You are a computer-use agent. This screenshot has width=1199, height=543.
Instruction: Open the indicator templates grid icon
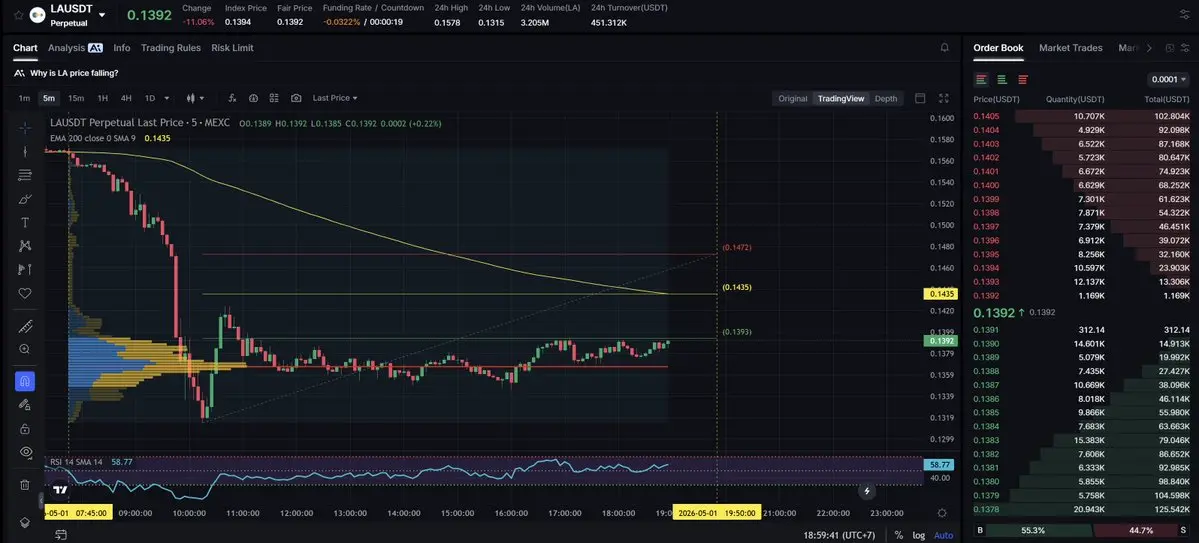pos(275,98)
